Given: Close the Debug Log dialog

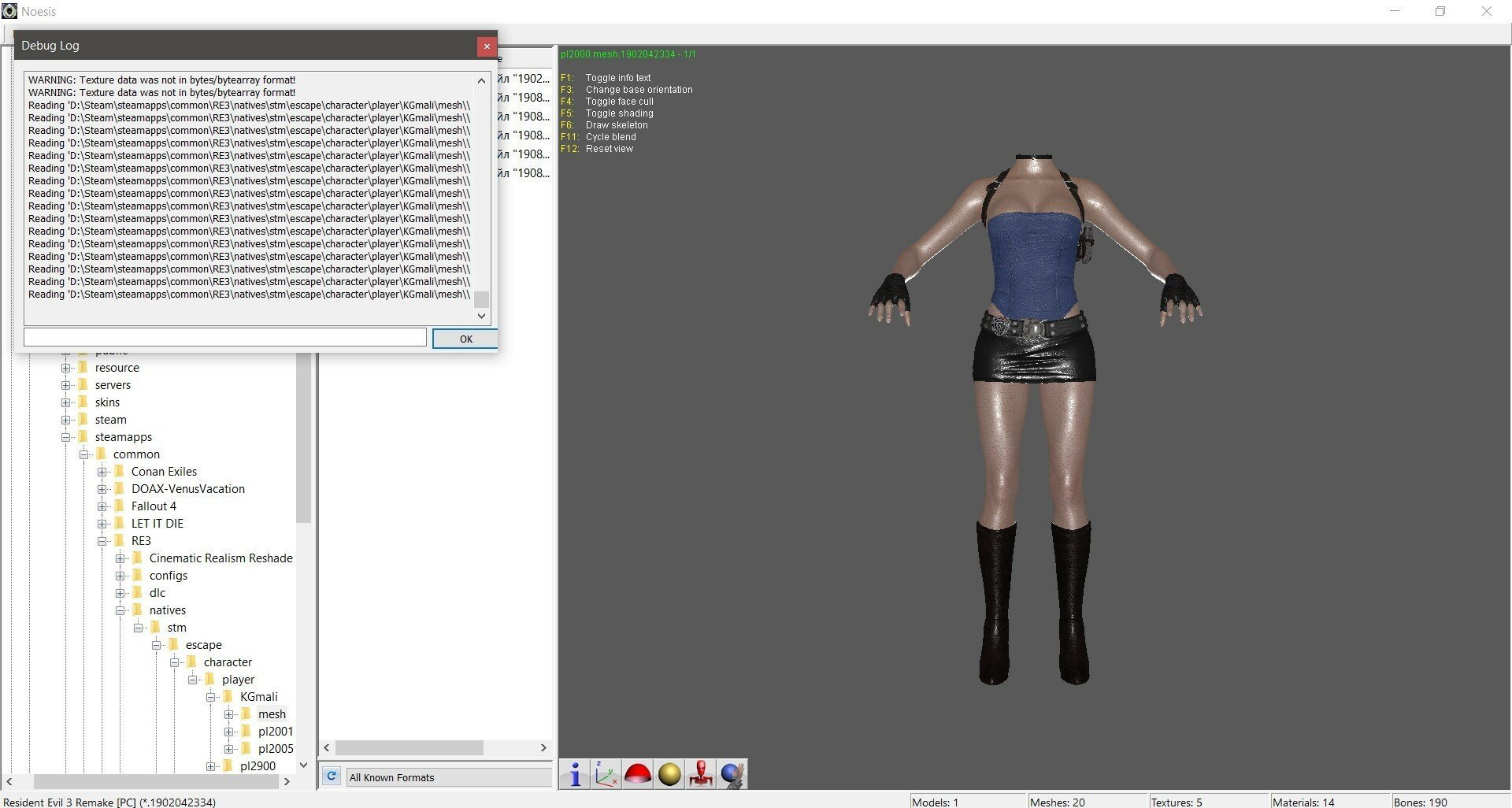Looking at the screenshot, I should pos(487,46).
